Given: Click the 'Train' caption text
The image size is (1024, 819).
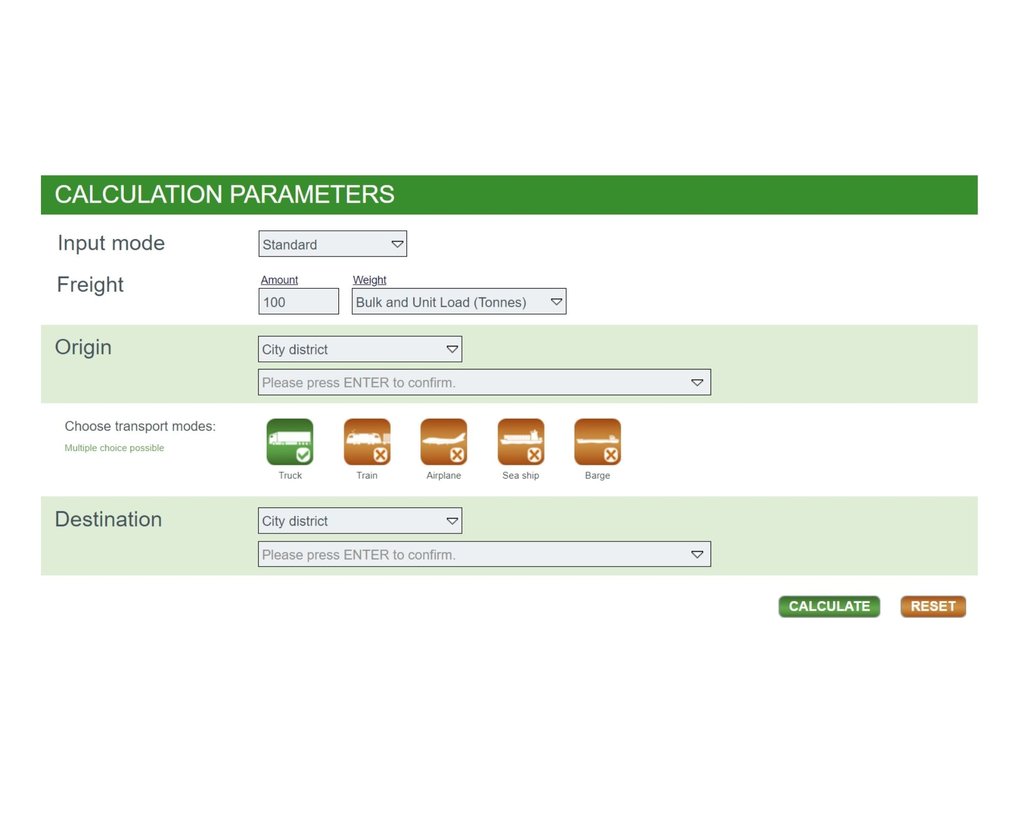Looking at the screenshot, I should coord(367,475).
